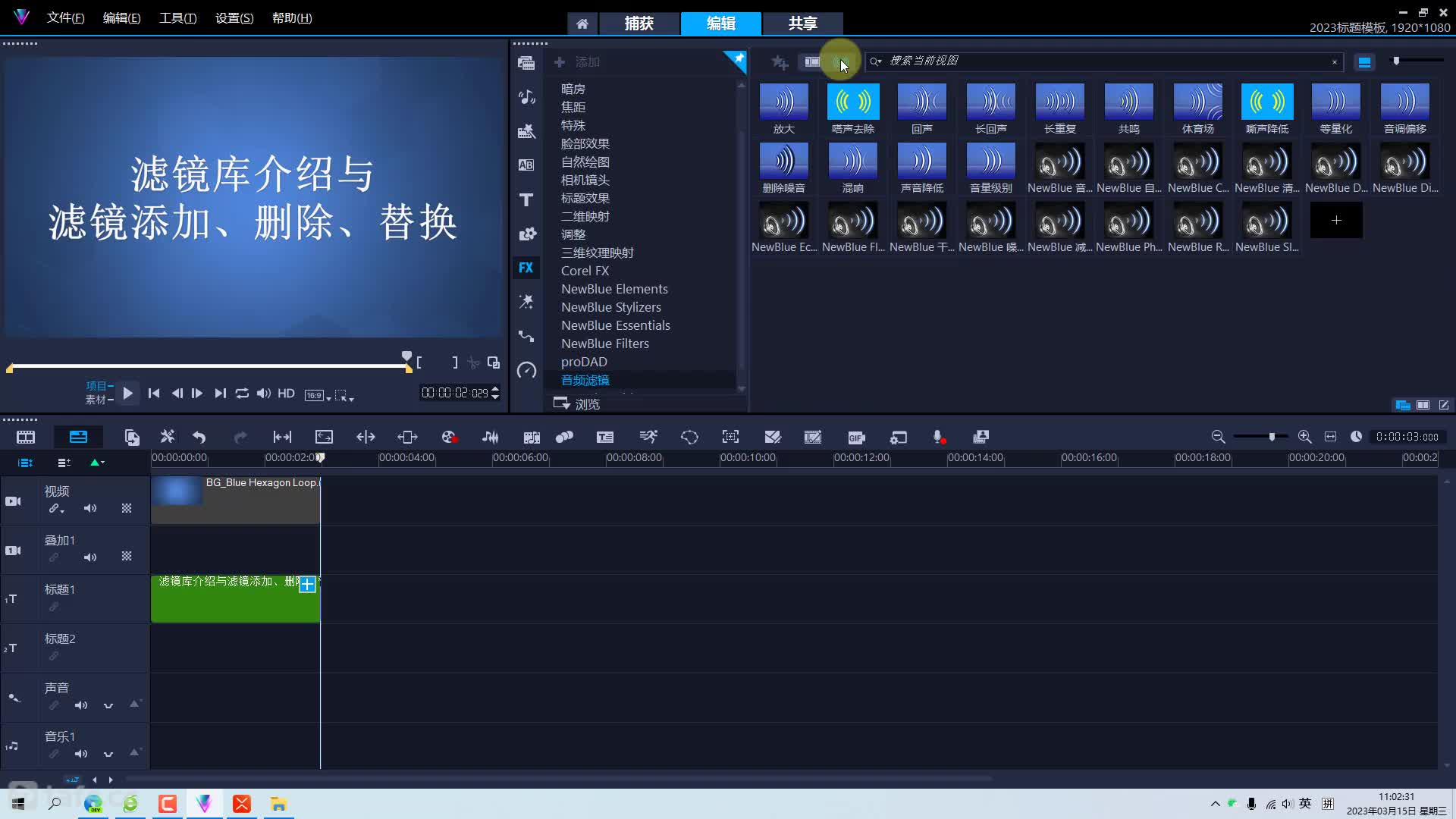Open the Sound Mixer tool
The height and width of the screenshot is (819, 1456).
click(491, 438)
